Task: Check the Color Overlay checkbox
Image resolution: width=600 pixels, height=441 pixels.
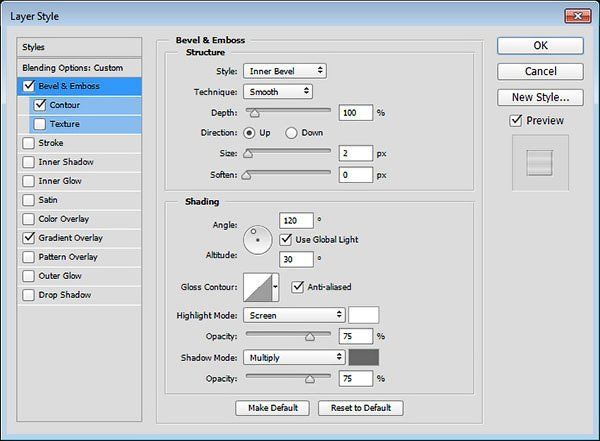Action: click(28, 219)
